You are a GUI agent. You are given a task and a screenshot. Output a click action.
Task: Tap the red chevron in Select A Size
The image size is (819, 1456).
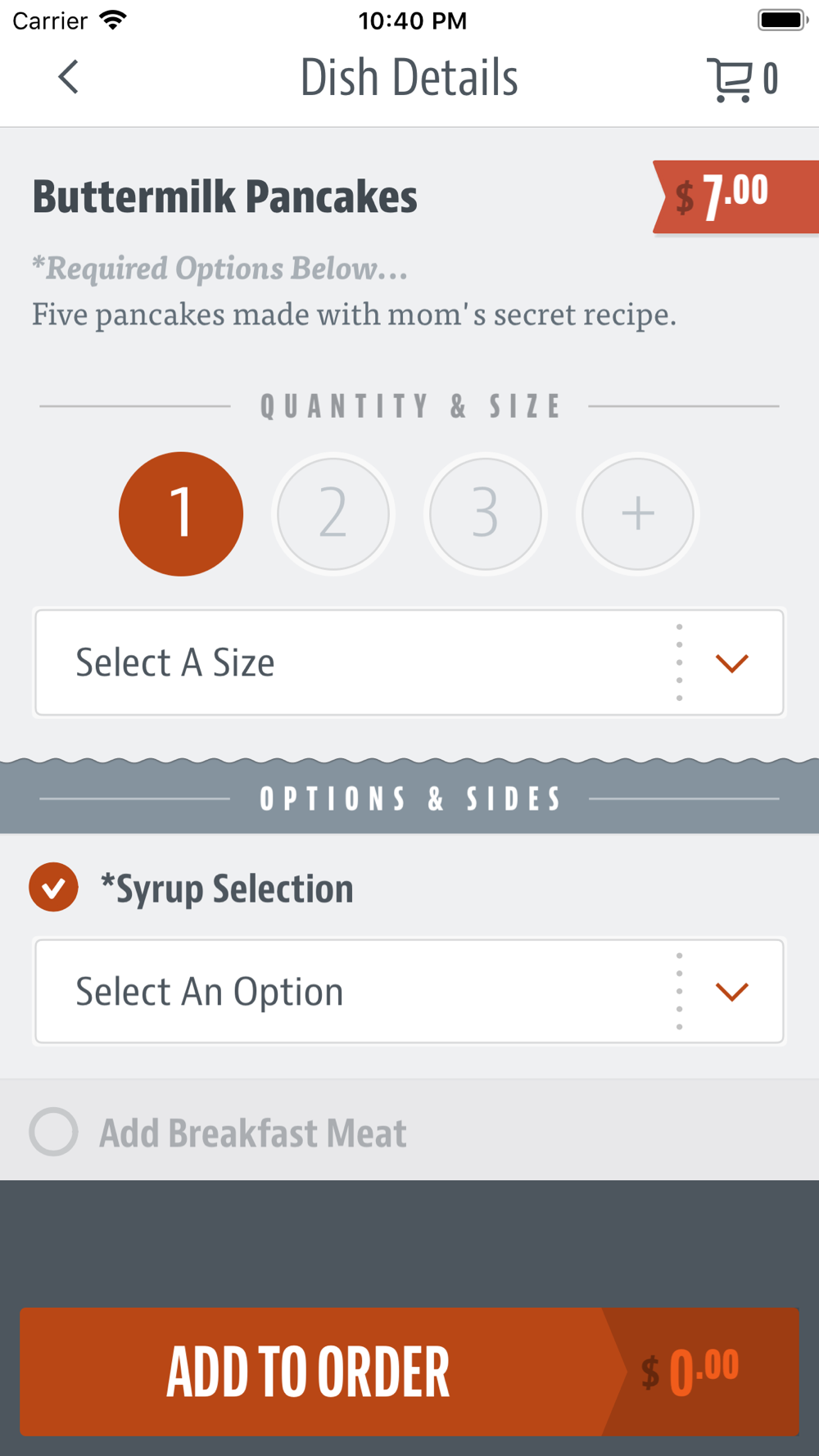coord(731,662)
